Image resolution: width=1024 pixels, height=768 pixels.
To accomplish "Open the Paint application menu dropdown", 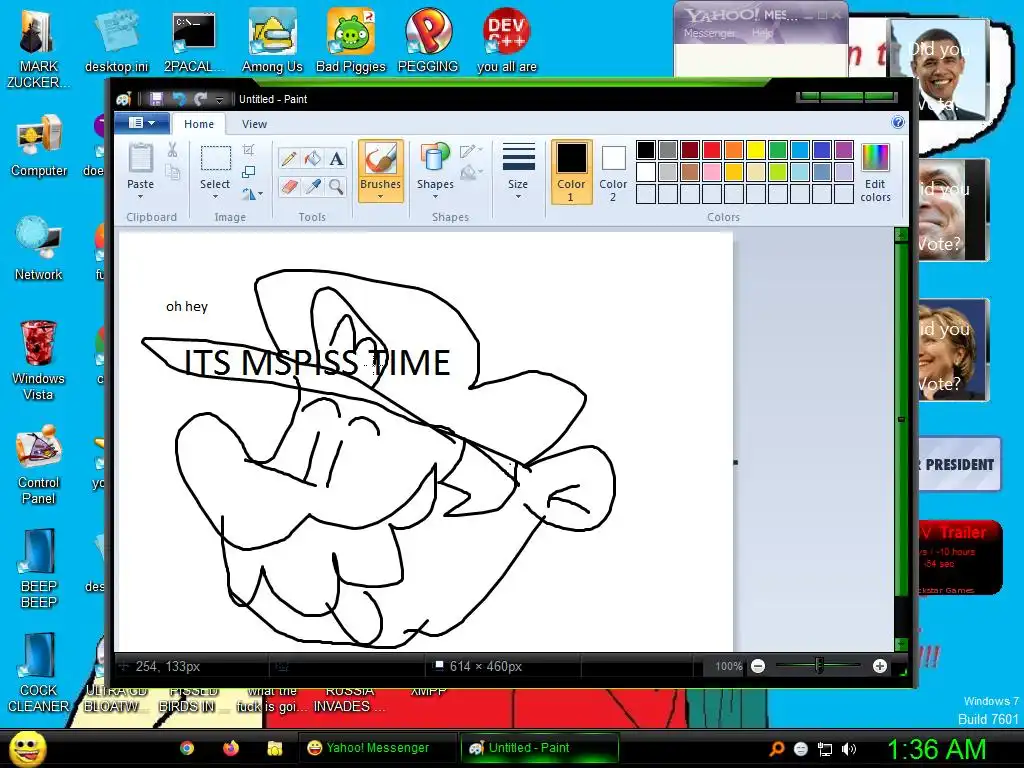I will point(142,123).
